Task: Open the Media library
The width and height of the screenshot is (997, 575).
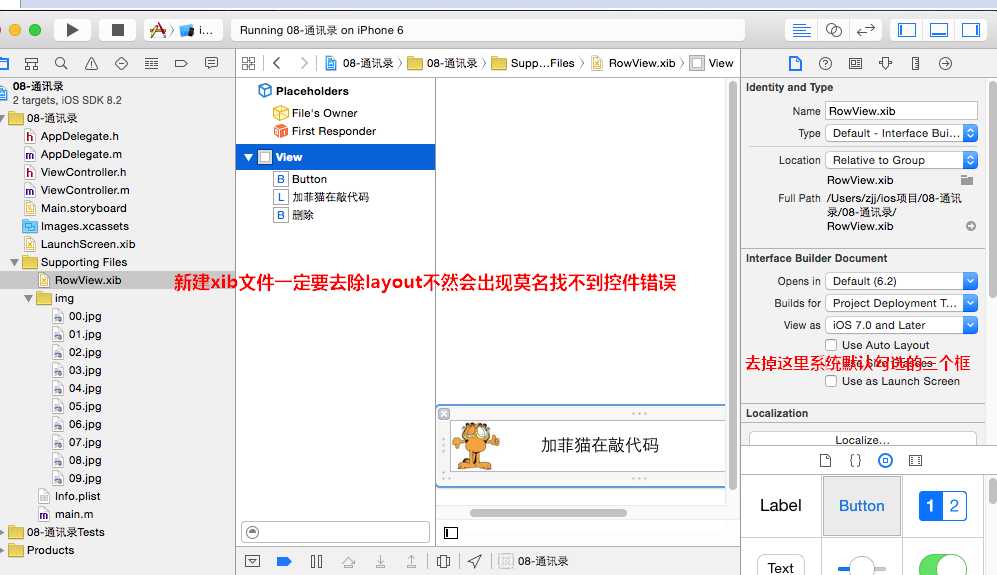Action: tap(915, 461)
